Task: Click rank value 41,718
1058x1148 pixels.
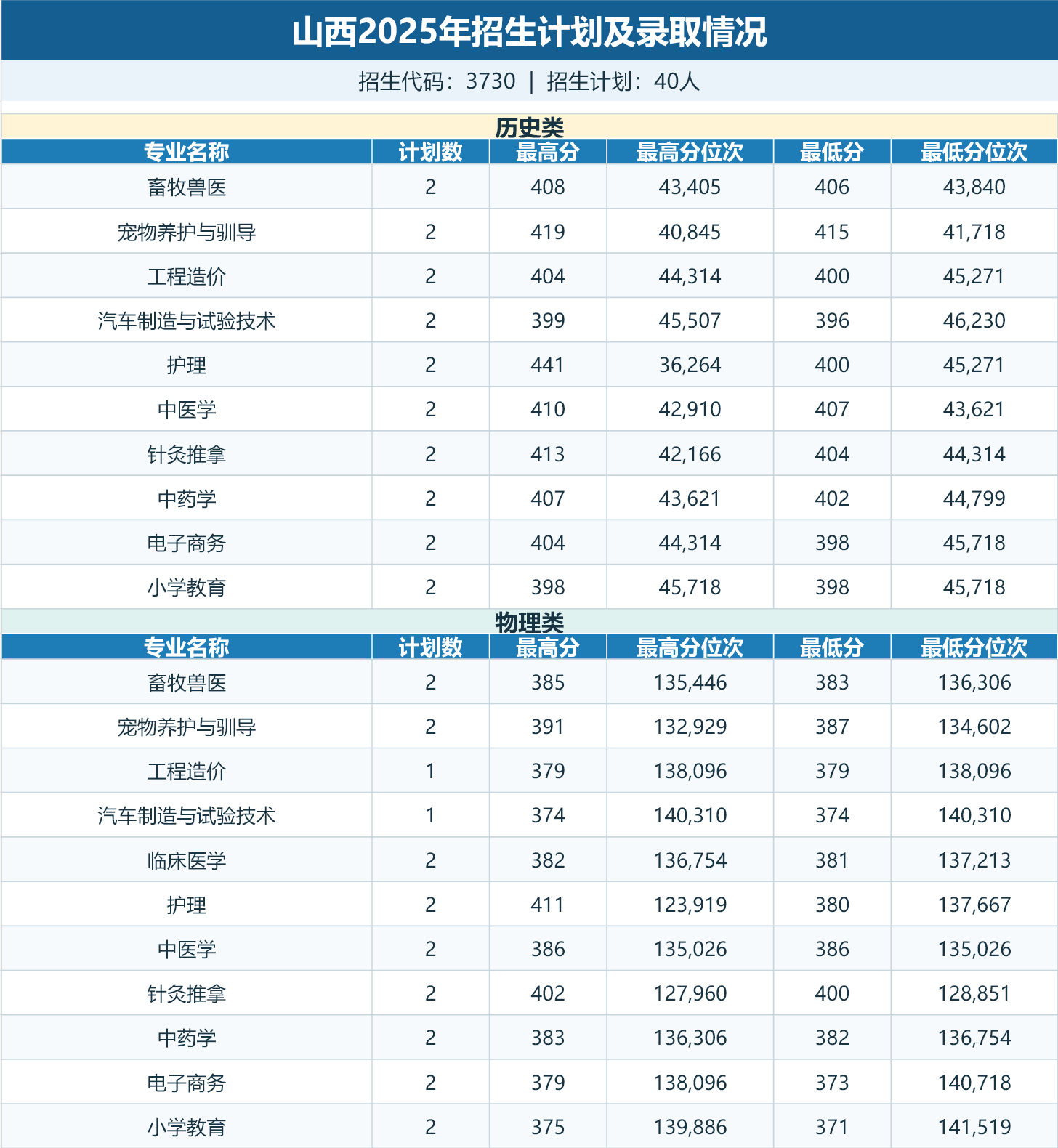Action: click(x=974, y=232)
